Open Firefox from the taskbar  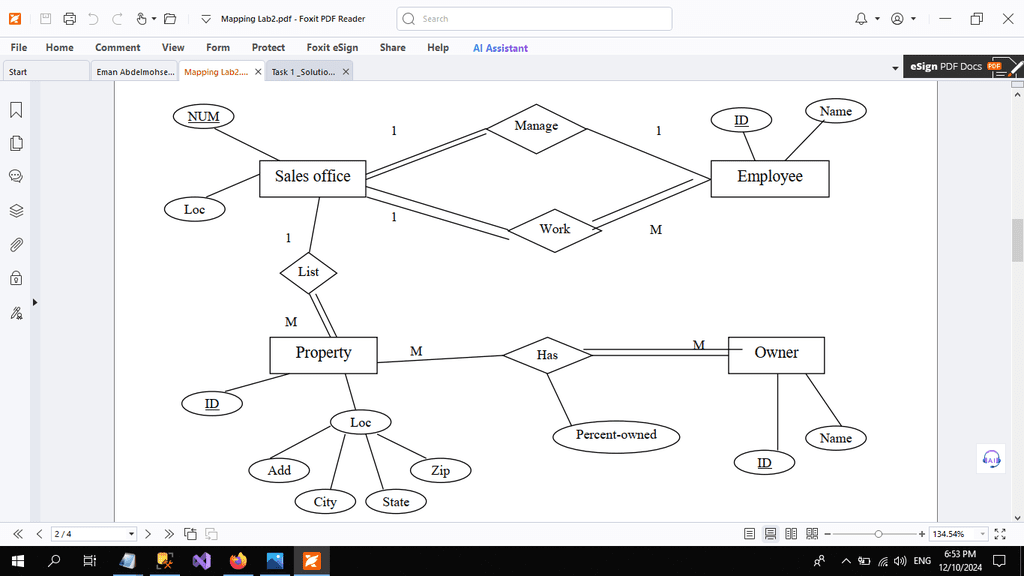click(238, 561)
